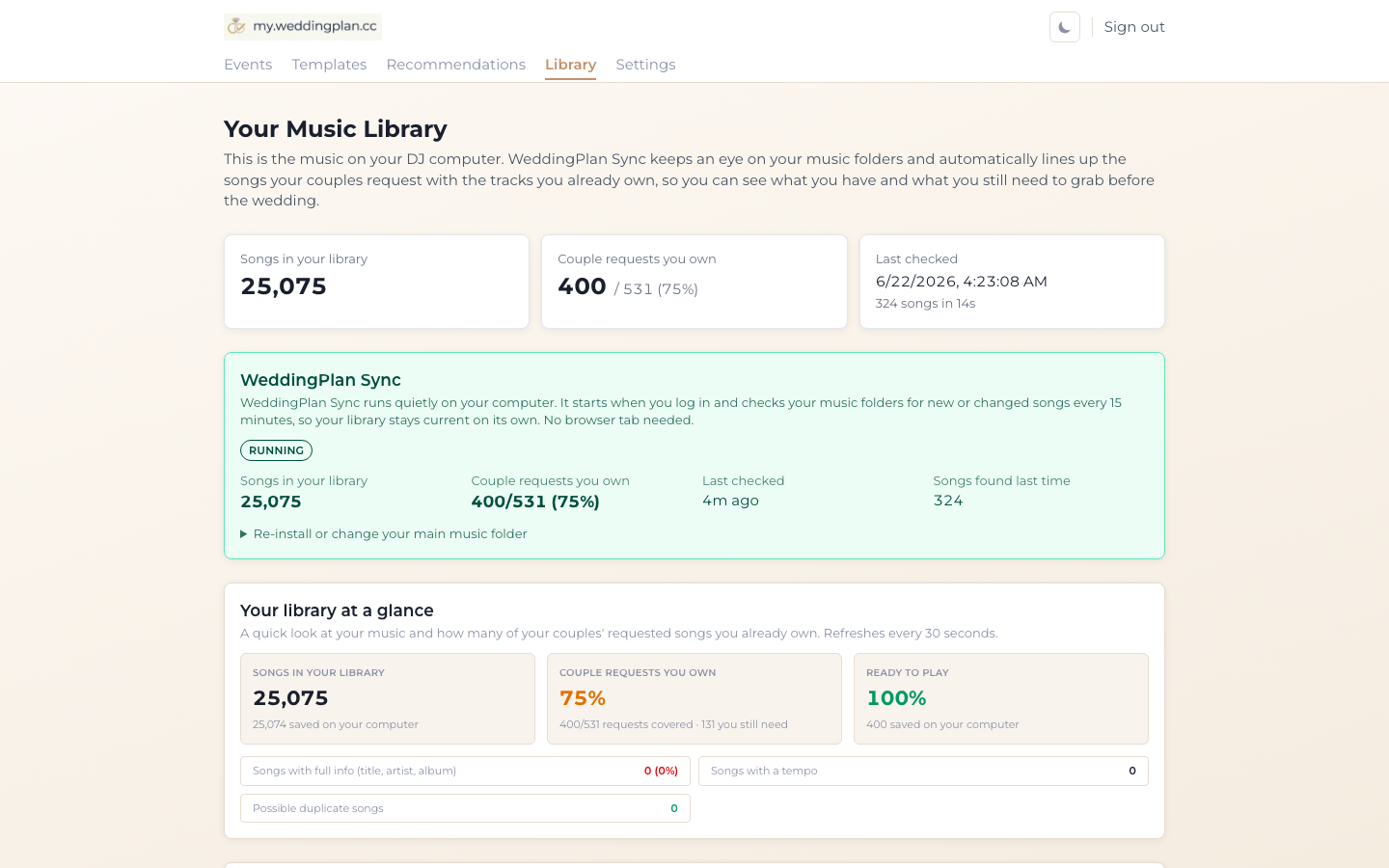Click the RUNNING status badge
Image resolution: width=1389 pixels, height=868 pixels.
[276, 450]
